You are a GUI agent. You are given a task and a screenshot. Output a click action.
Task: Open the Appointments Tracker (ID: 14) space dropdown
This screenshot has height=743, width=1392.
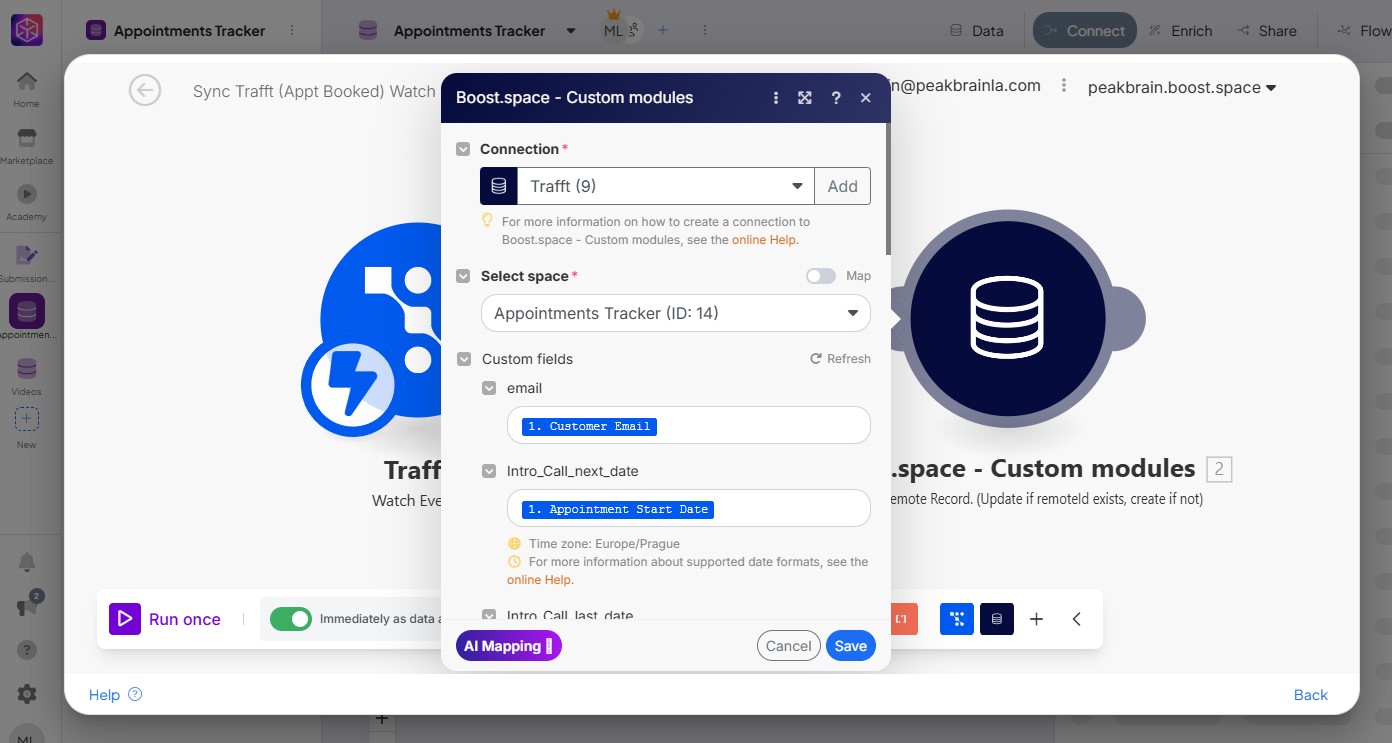click(x=676, y=313)
